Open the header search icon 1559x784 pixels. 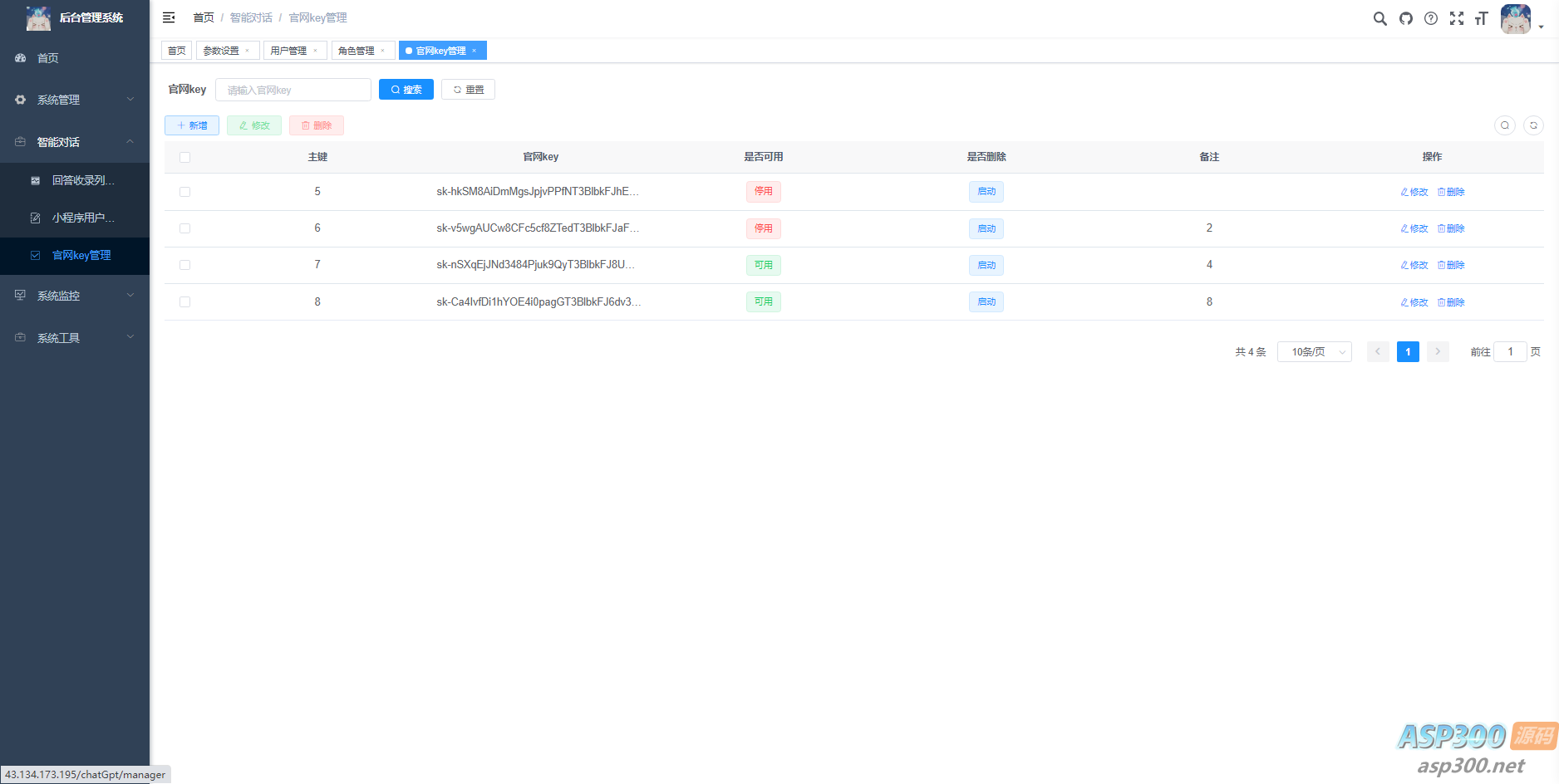point(1379,18)
